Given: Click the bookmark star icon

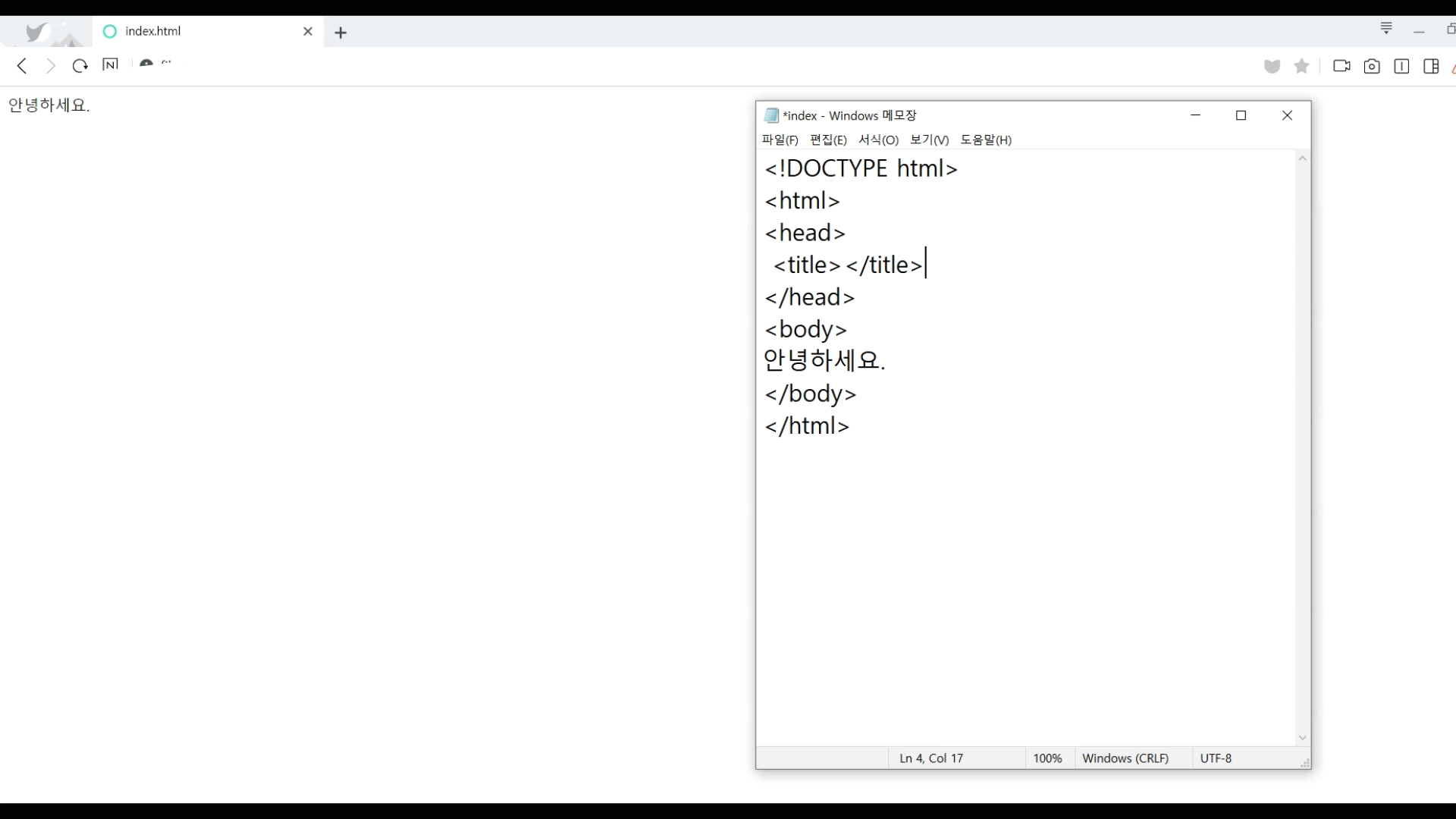Looking at the screenshot, I should point(1302,66).
